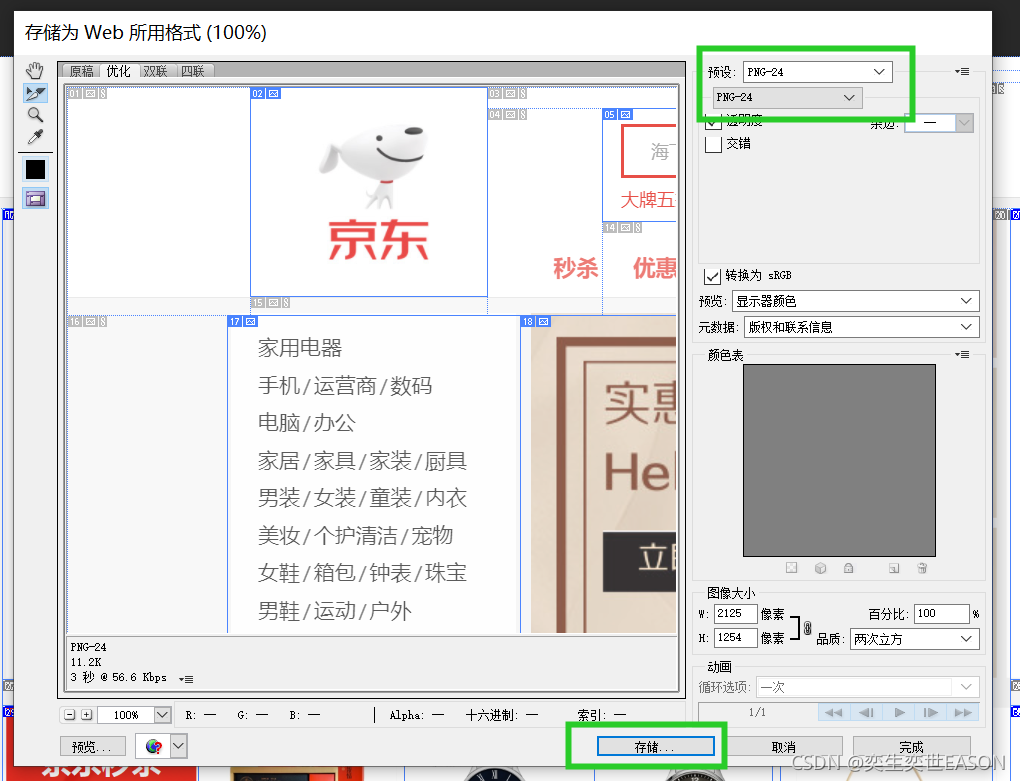Screen dimensions: 1020x781
Task: Click the lock color icon
Action: (x=848, y=568)
